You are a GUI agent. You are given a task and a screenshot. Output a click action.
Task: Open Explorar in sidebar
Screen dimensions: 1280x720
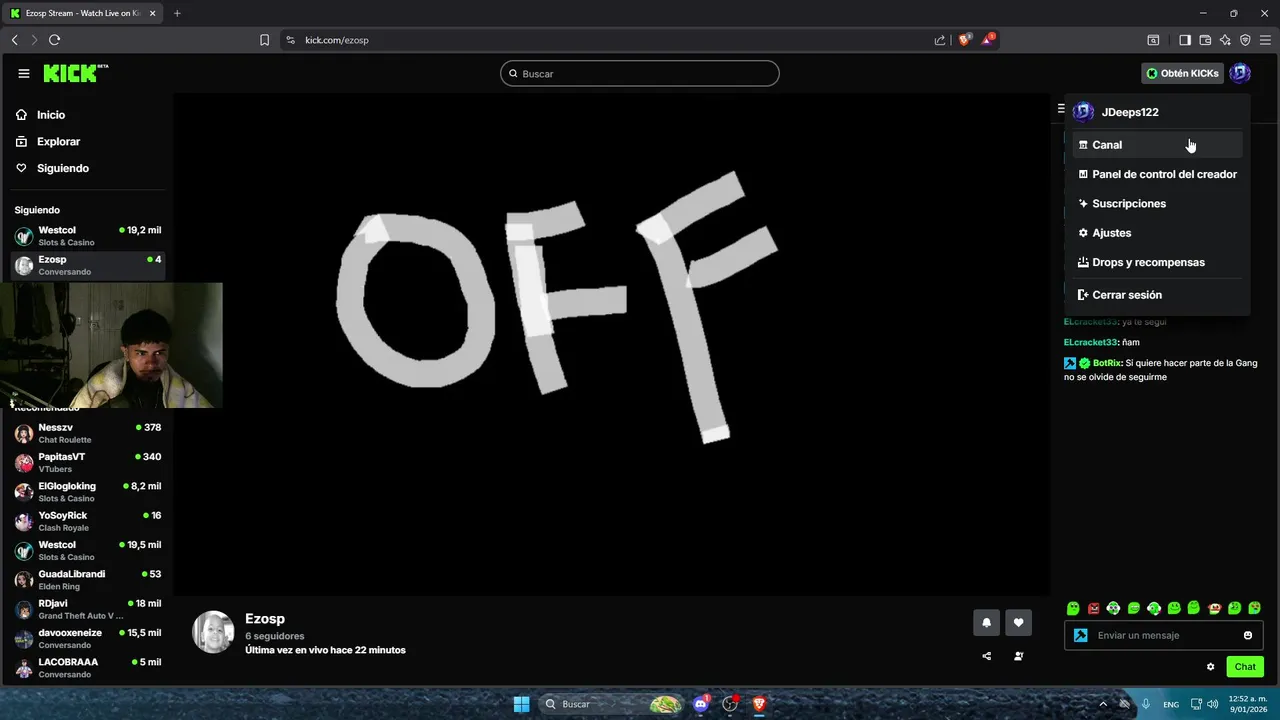[x=87, y=142]
